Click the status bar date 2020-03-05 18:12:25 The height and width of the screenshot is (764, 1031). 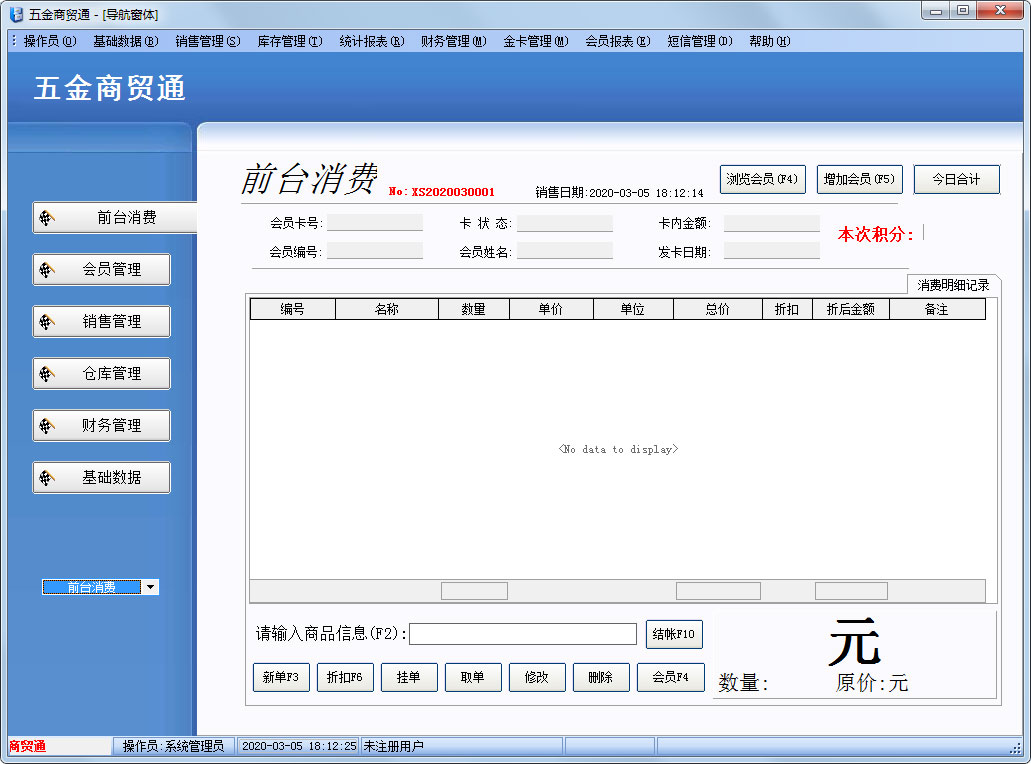pyautogui.click(x=299, y=746)
